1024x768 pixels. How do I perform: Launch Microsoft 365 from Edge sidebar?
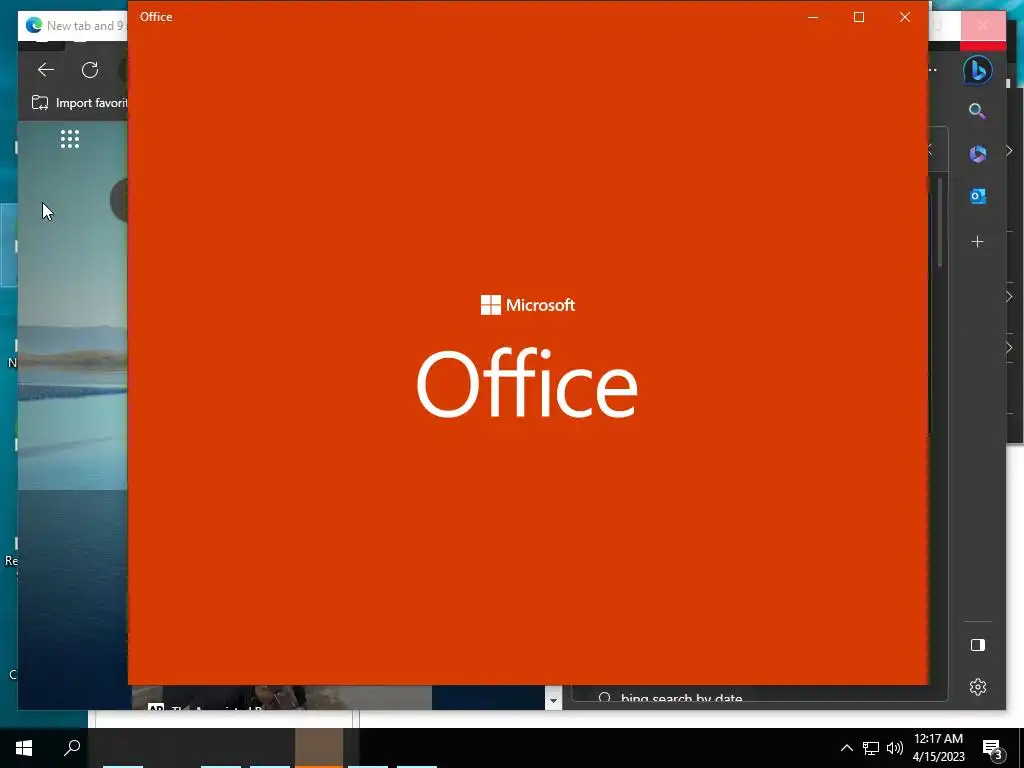tap(978, 154)
